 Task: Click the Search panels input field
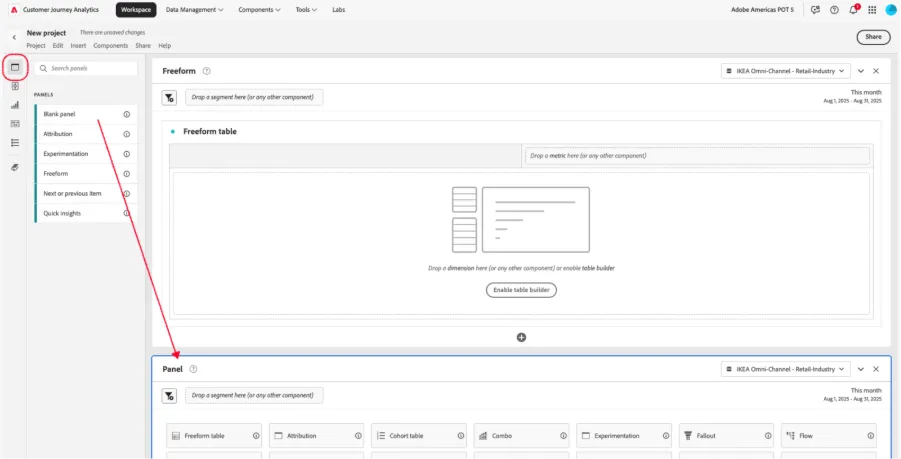[86, 68]
